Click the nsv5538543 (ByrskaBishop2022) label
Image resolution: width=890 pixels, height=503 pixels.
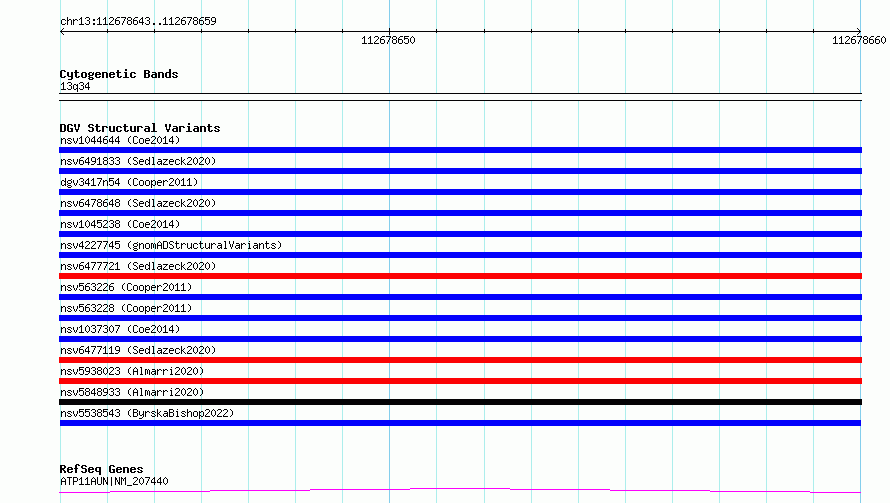tap(147, 413)
